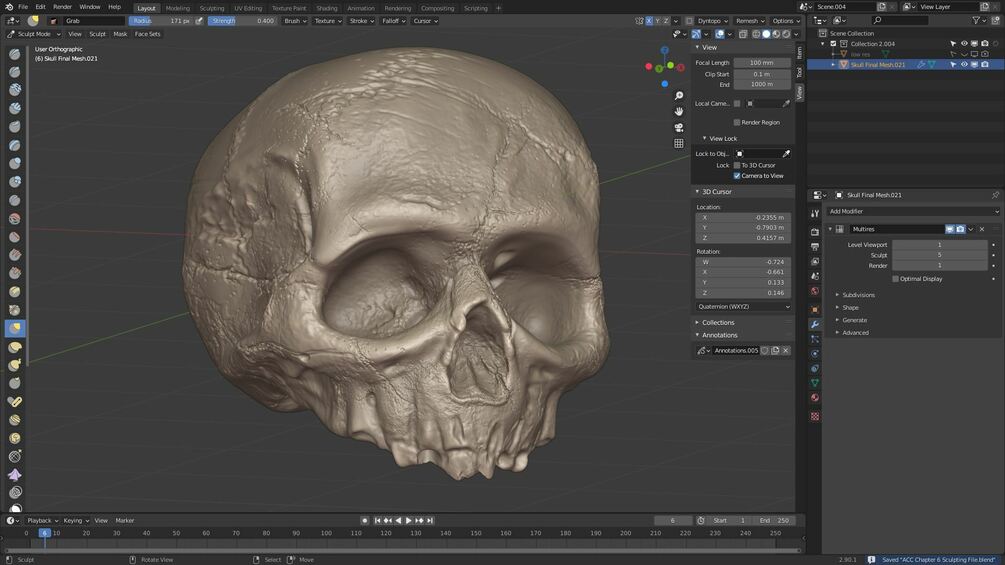This screenshot has width=1005, height=565.
Task: Remove the Multires modifier with X
Action: 982,229
